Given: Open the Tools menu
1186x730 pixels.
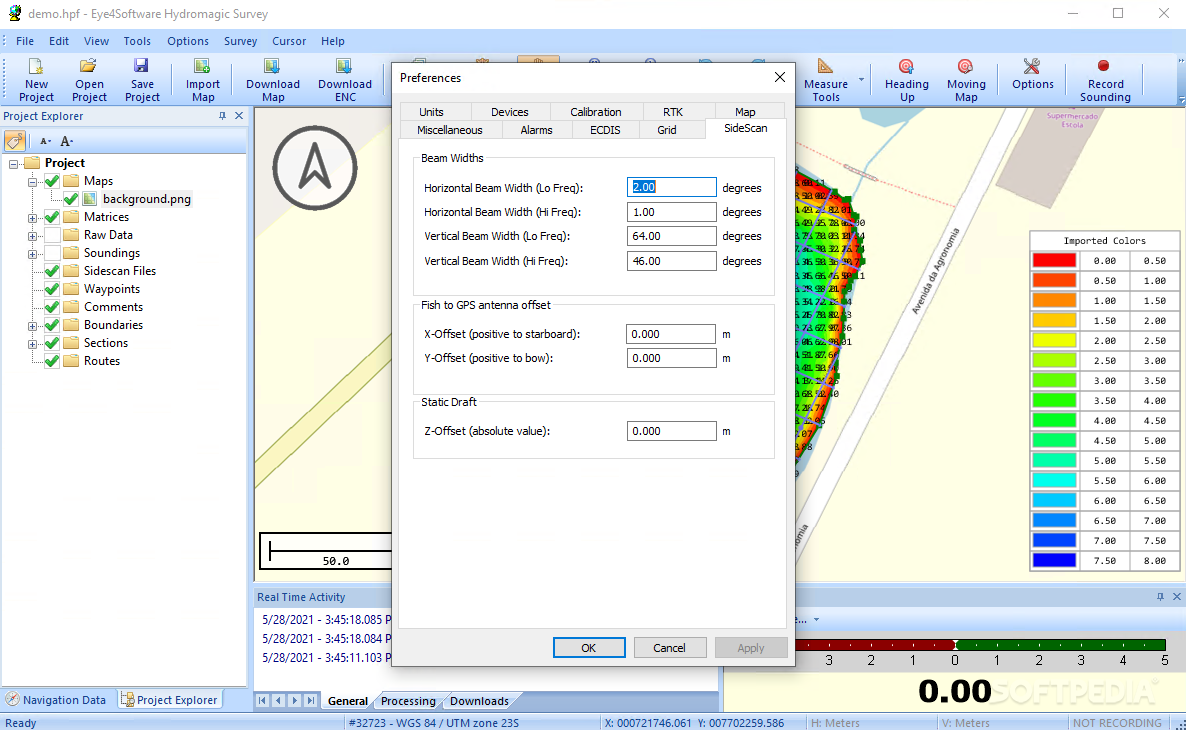Looking at the screenshot, I should point(137,41).
